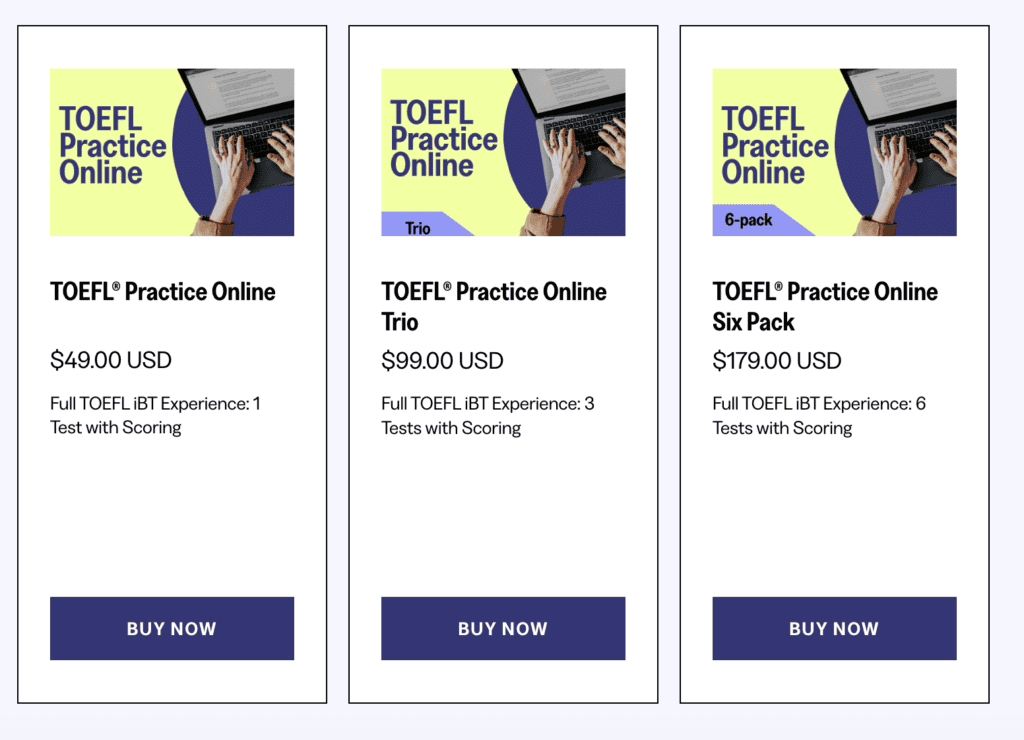The width and height of the screenshot is (1024, 740).
Task: Click the 6-pack banner image
Action: click(x=834, y=151)
